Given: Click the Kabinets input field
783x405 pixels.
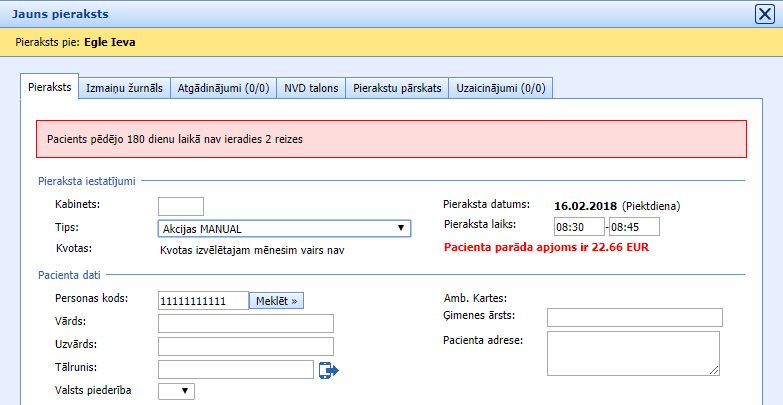Looking at the screenshot, I should coord(181,206).
